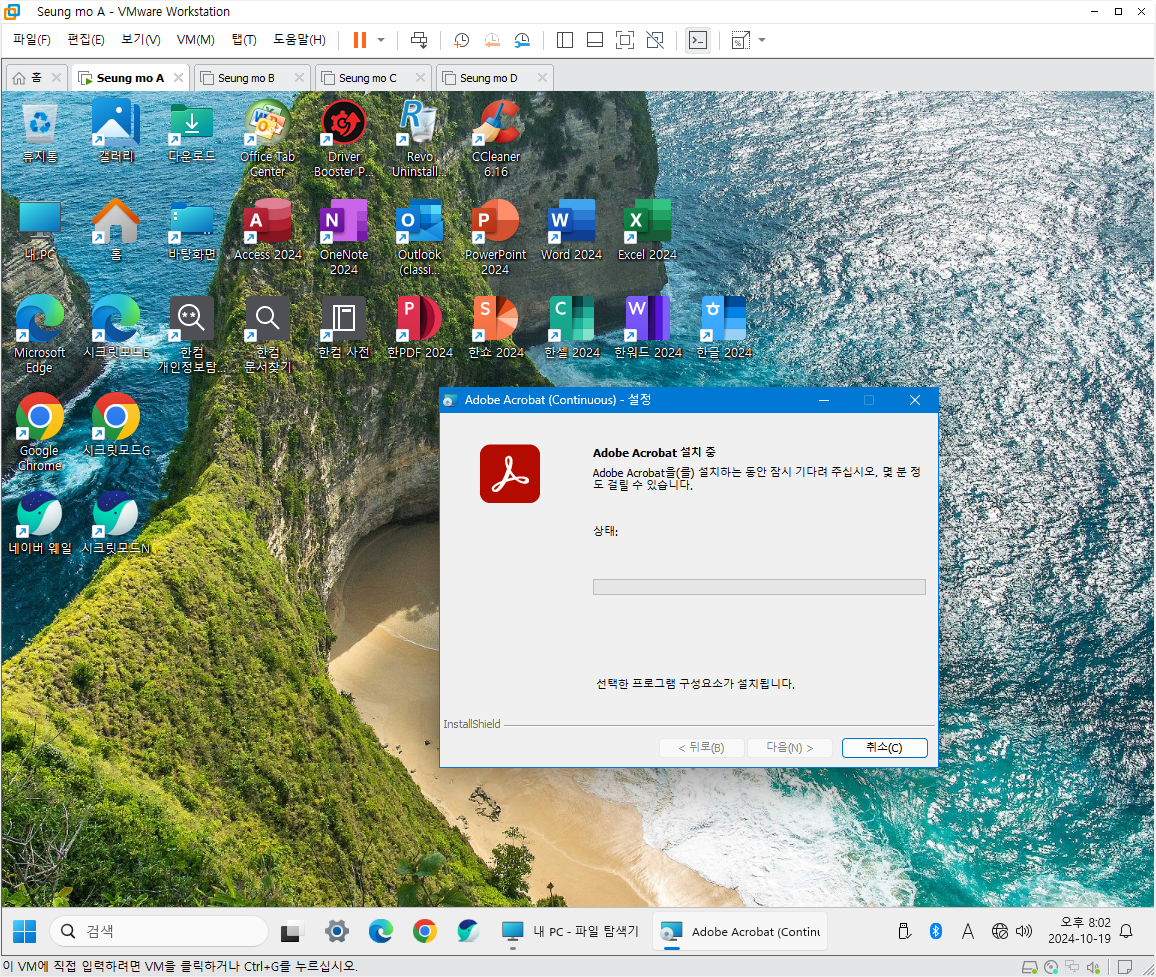The width and height of the screenshot is (1156, 977).
Task: Select the Word 2024 desktop icon
Action: click(571, 230)
